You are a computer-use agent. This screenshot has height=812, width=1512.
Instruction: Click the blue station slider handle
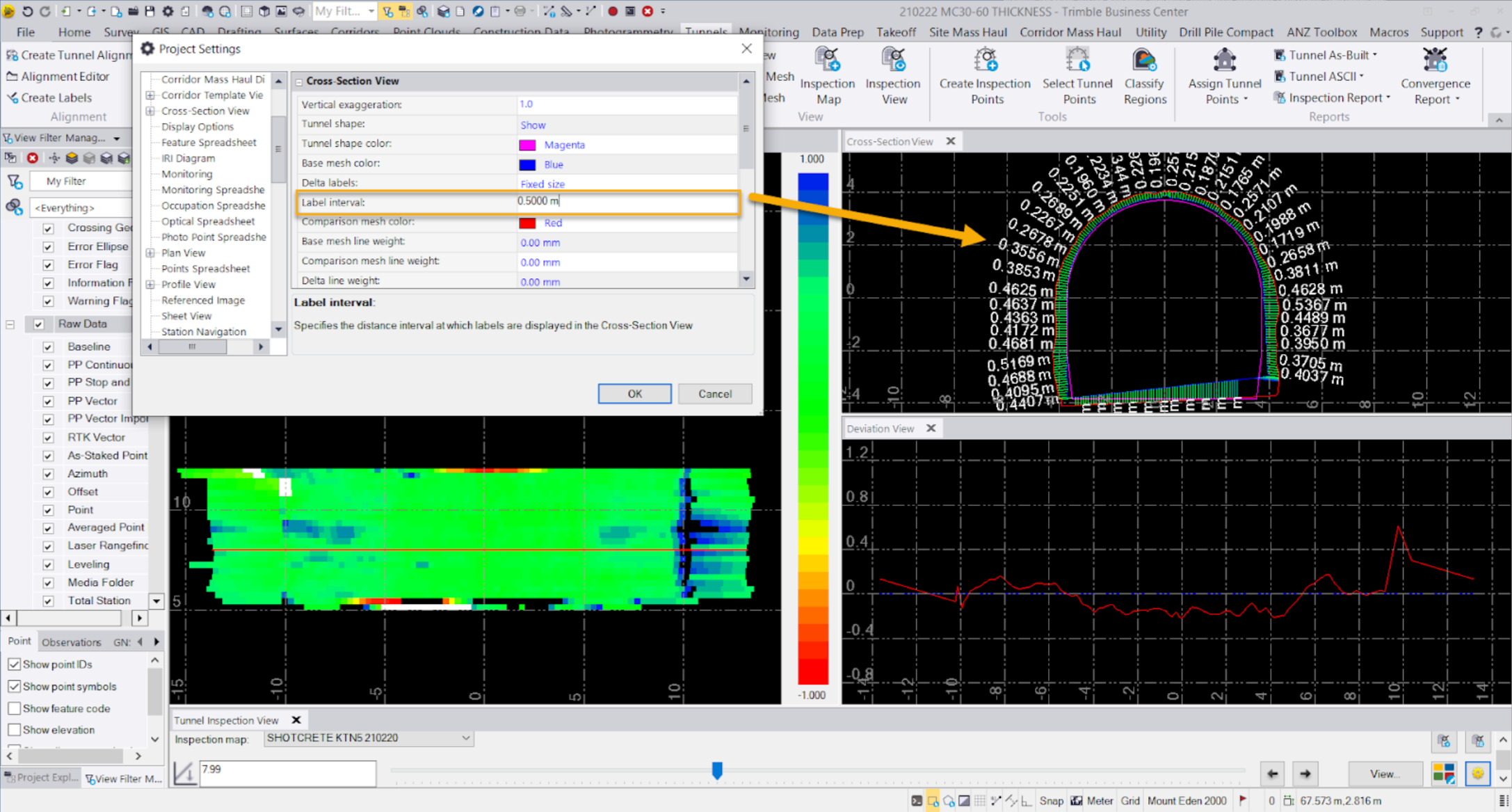pyautogui.click(x=717, y=770)
